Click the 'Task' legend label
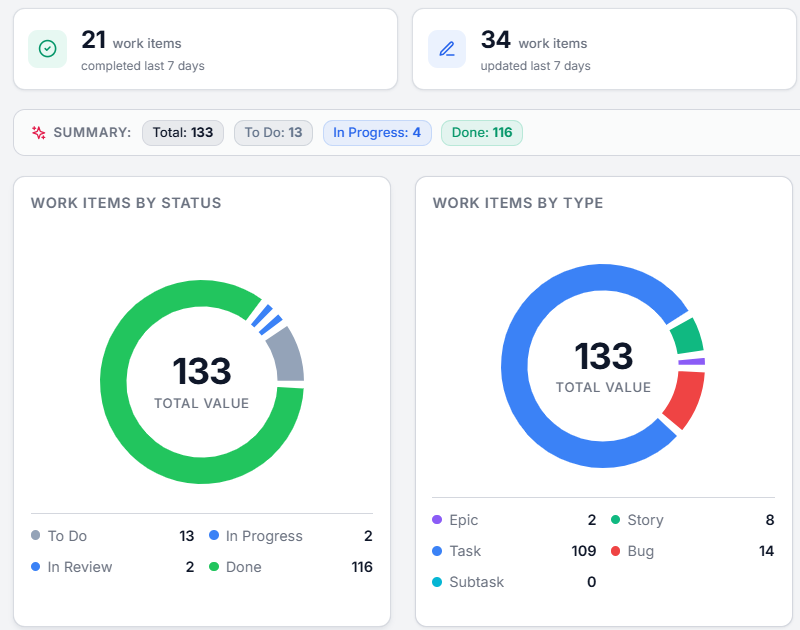800x630 pixels. click(465, 551)
